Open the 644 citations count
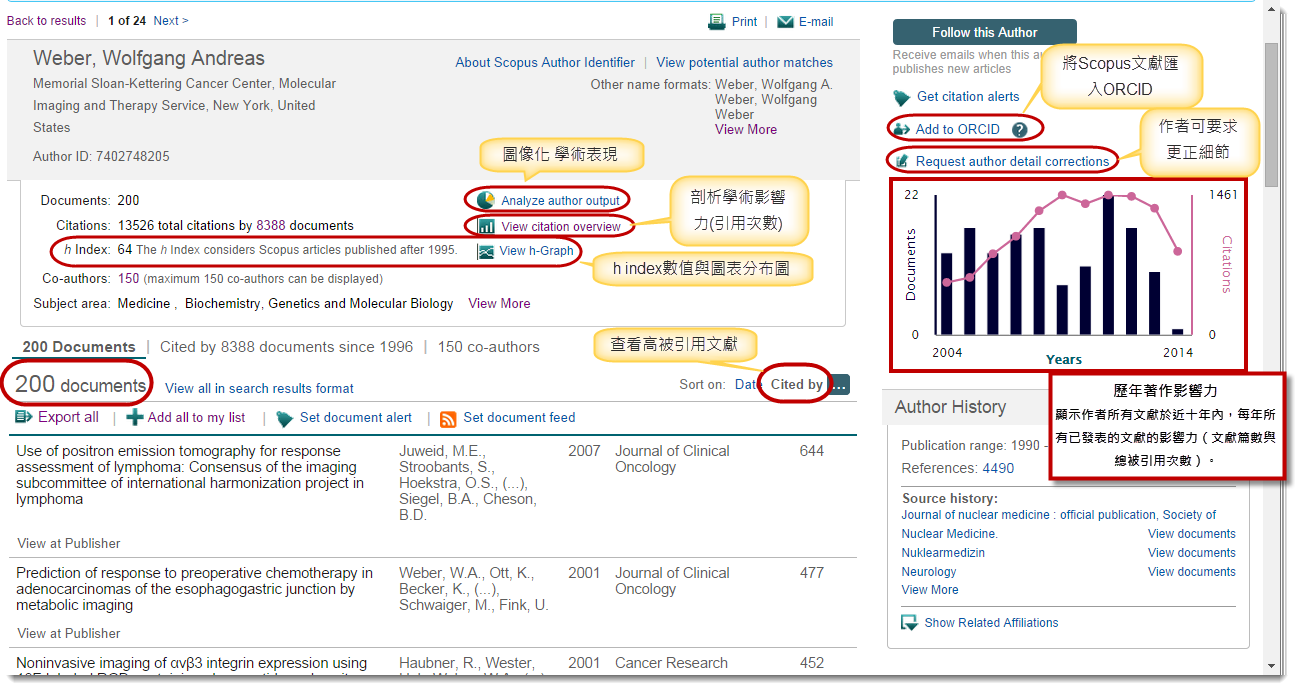The image size is (1295, 690). pos(812,451)
